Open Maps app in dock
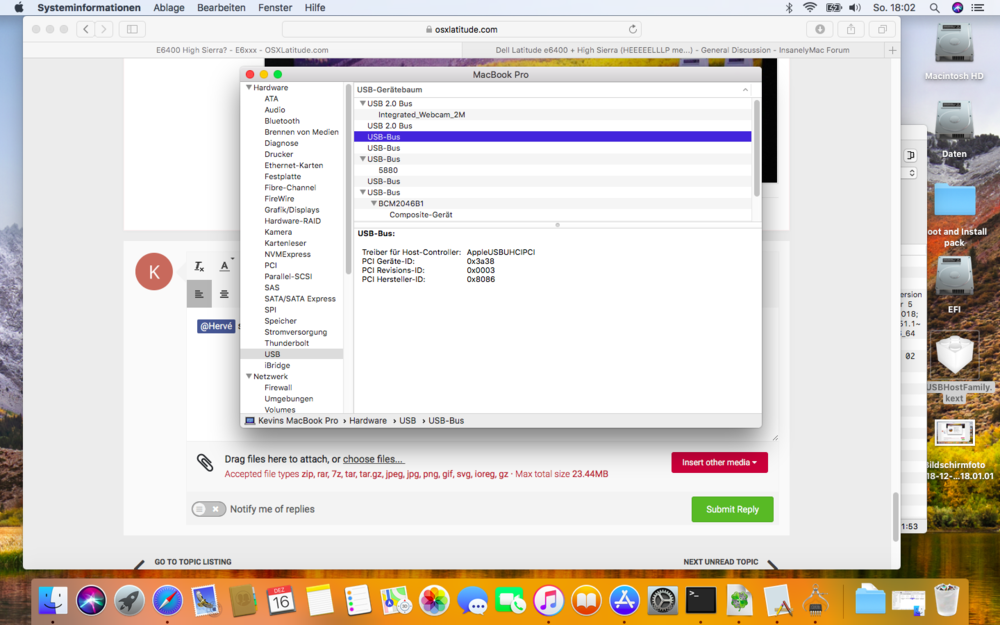 pyautogui.click(x=395, y=601)
